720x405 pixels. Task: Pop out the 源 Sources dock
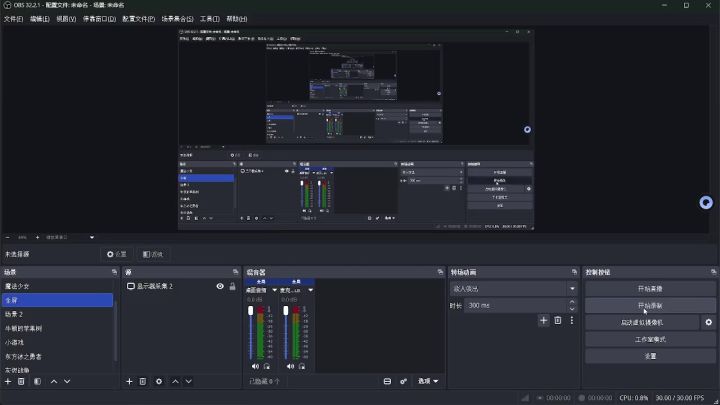236,272
